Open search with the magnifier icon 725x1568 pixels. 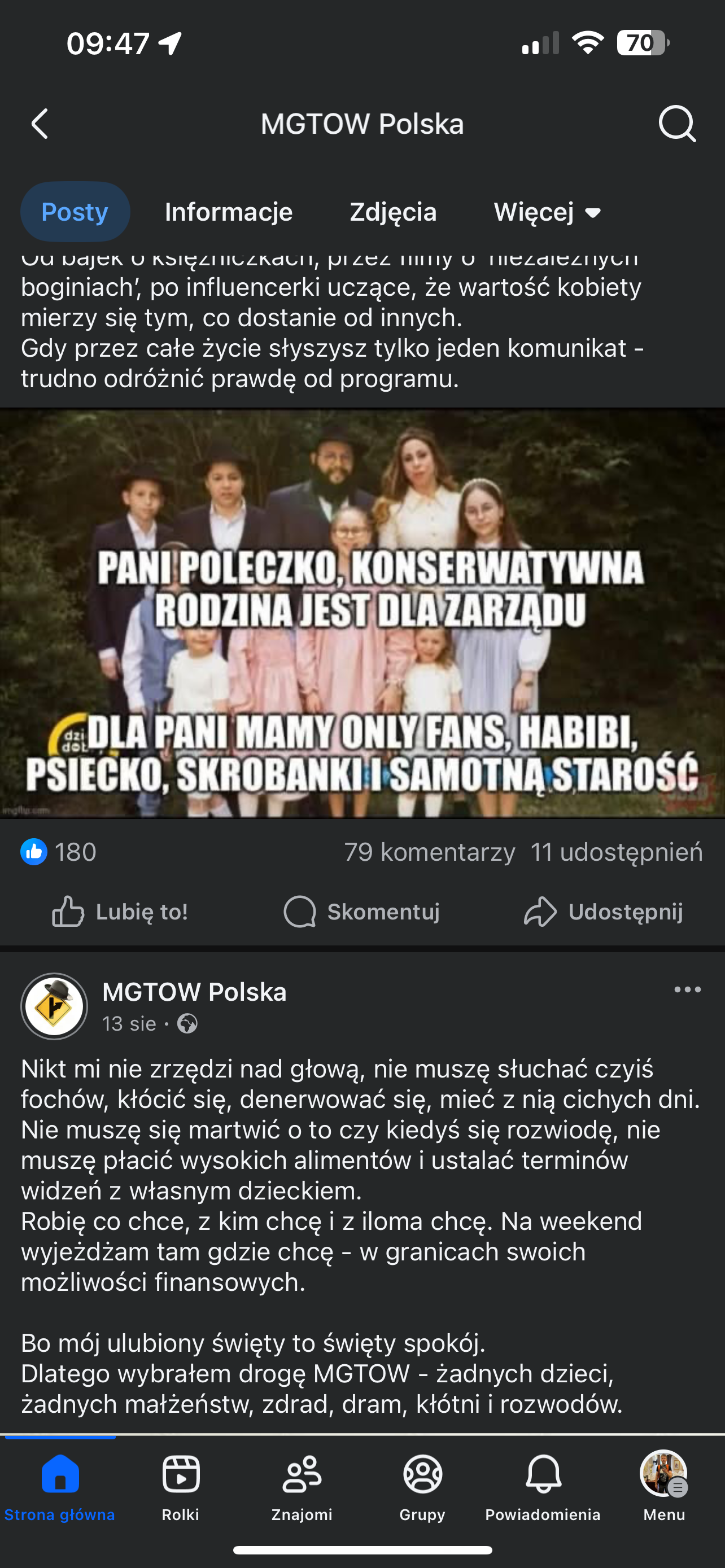677,124
